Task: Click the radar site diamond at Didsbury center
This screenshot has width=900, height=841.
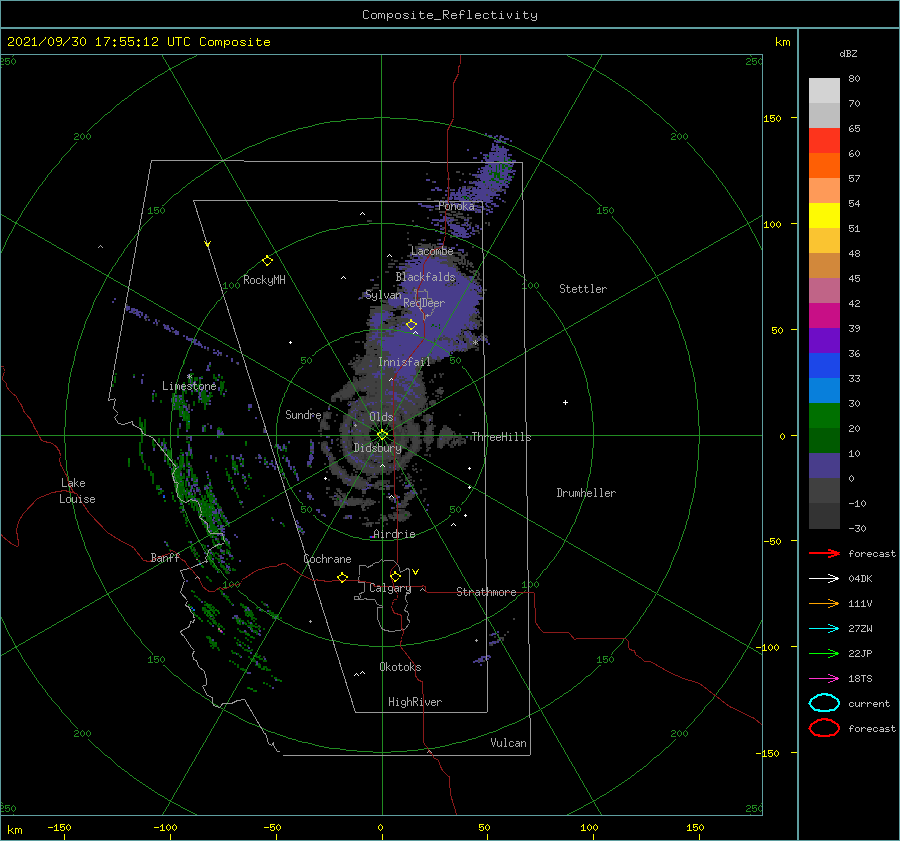Action: [382, 435]
